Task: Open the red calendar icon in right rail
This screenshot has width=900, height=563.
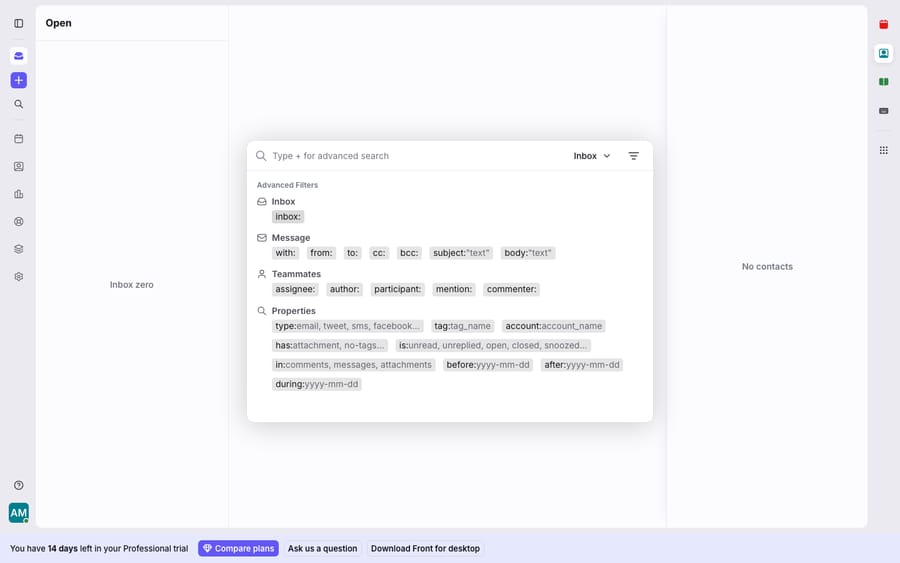Action: [883, 24]
